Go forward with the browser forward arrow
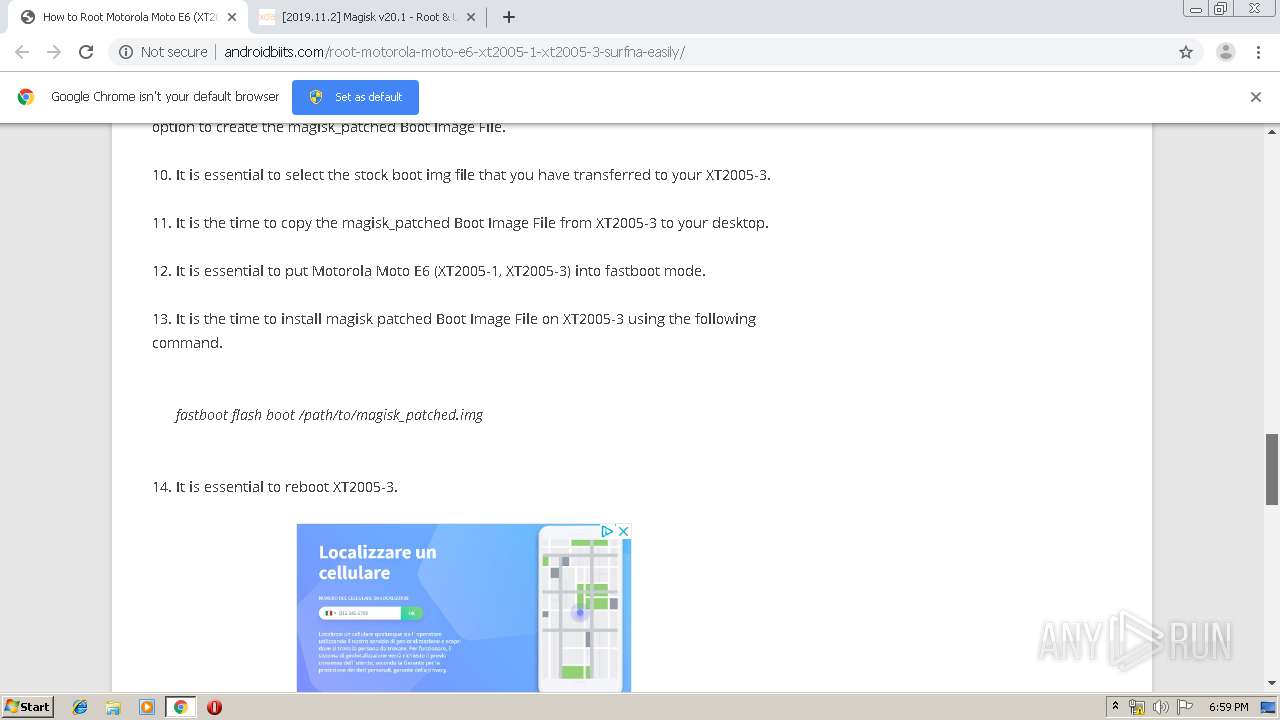This screenshot has width=1280, height=720. 54,52
